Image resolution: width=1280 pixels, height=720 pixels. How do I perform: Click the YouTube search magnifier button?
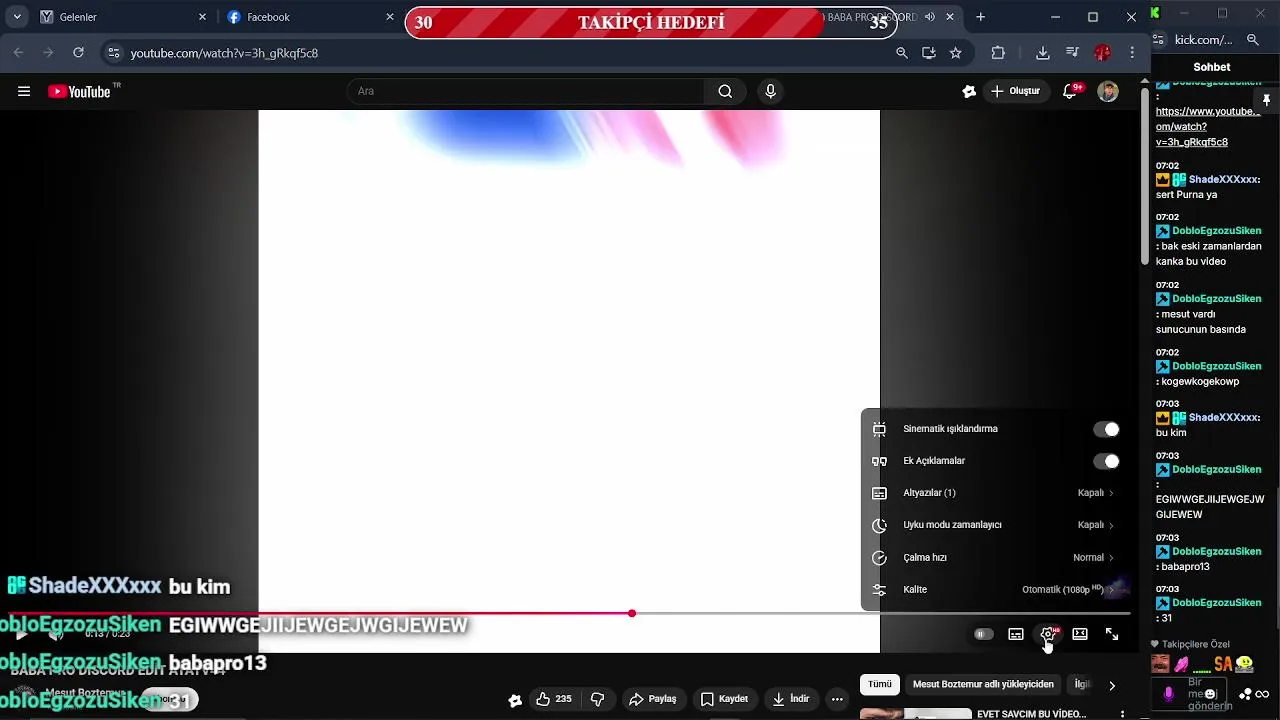[725, 91]
